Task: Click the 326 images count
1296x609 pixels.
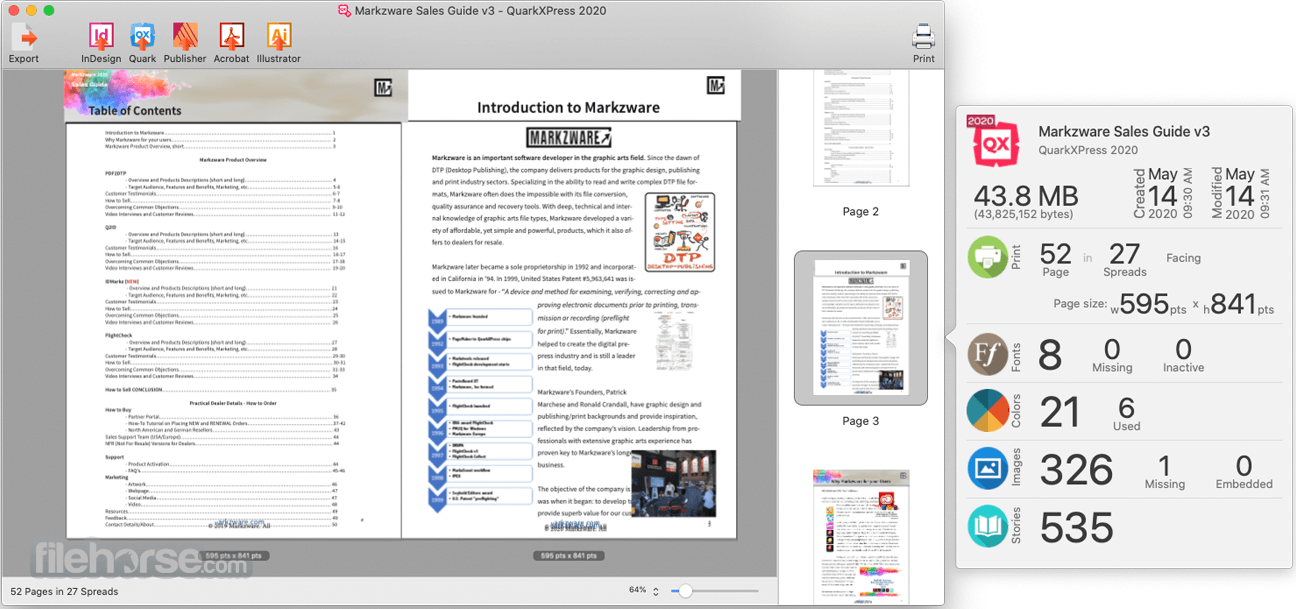Action: [1076, 470]
